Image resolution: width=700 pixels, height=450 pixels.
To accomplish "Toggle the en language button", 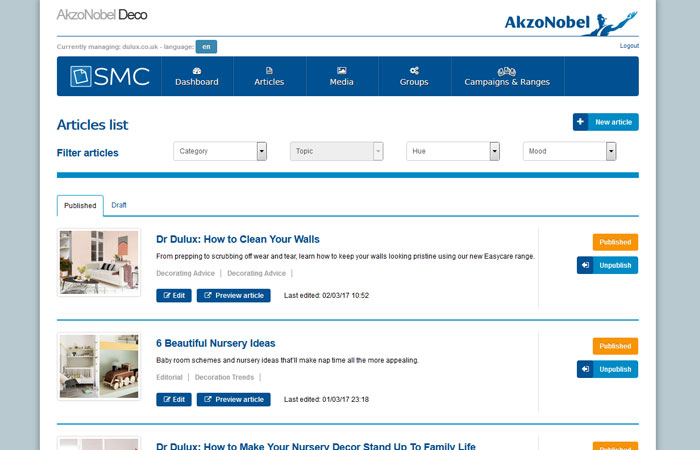I will pyautogui.click(x=206, y=46).
